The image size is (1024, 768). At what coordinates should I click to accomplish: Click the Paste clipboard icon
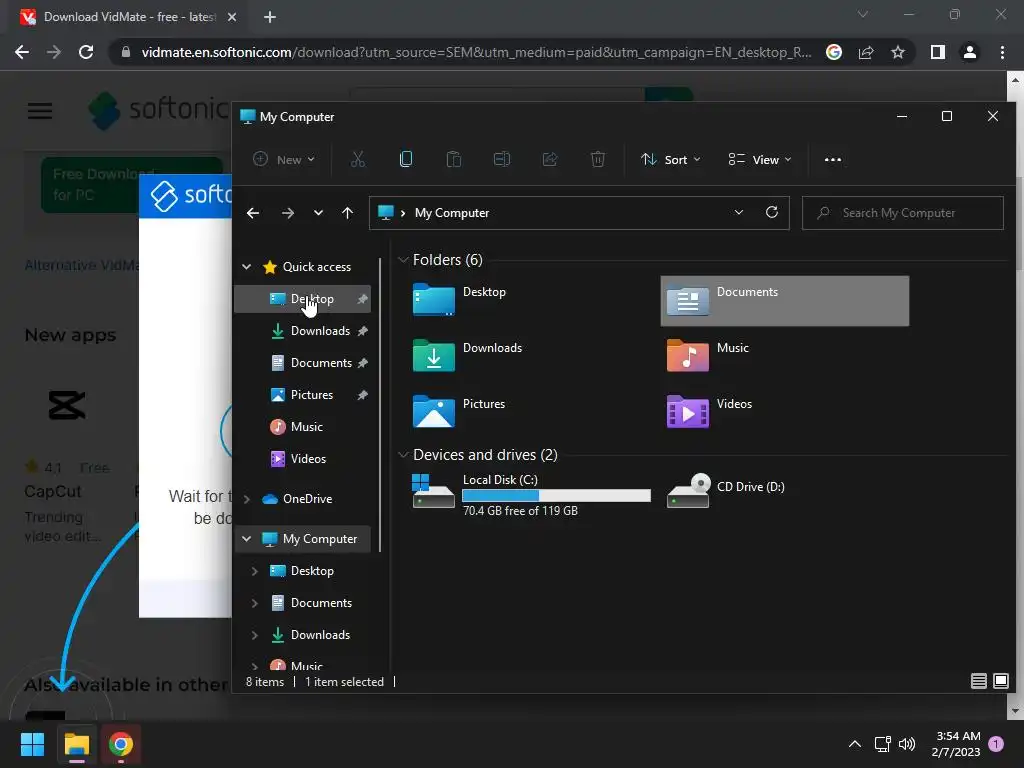[454, 159]
